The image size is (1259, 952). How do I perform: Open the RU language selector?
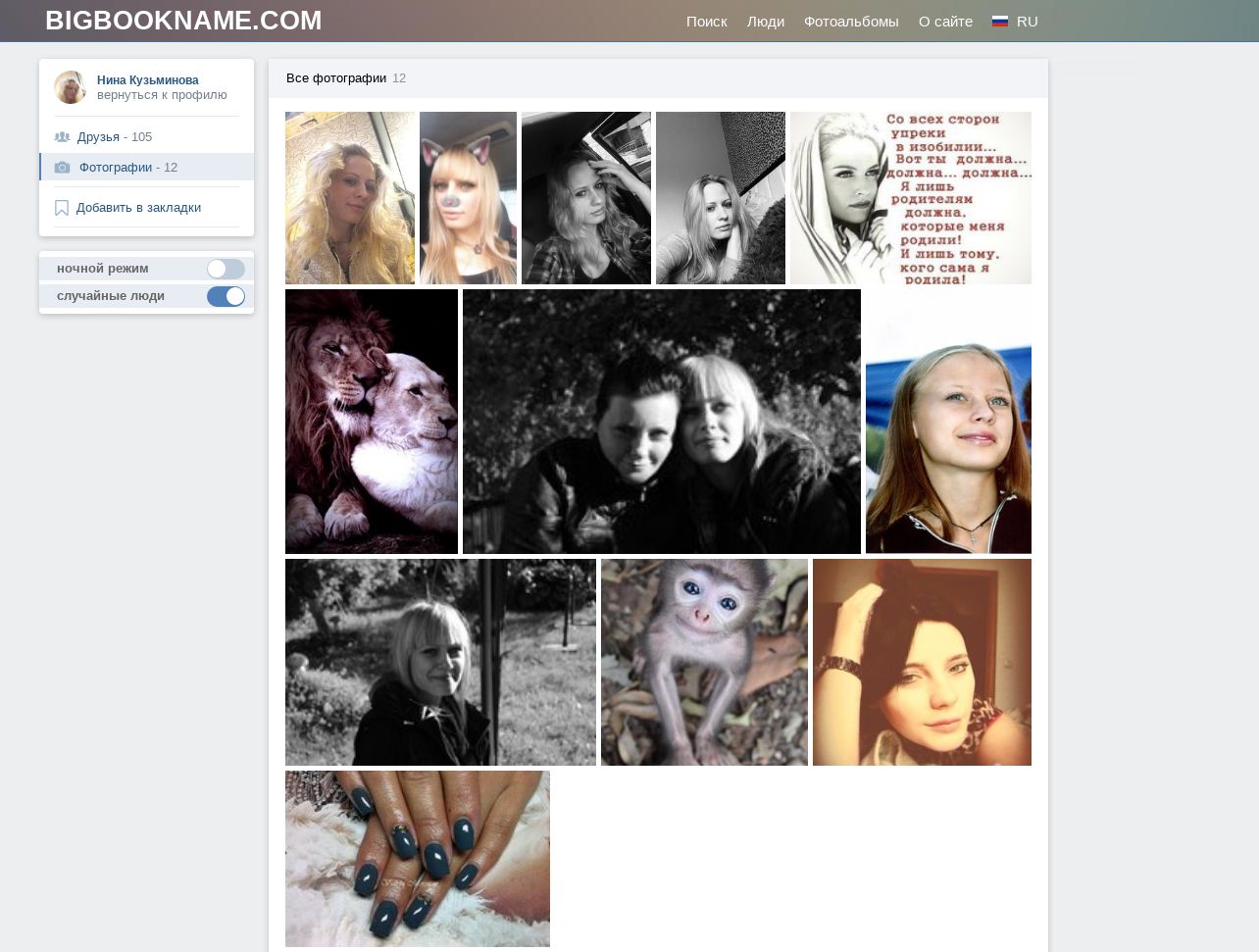(1027, 22)
